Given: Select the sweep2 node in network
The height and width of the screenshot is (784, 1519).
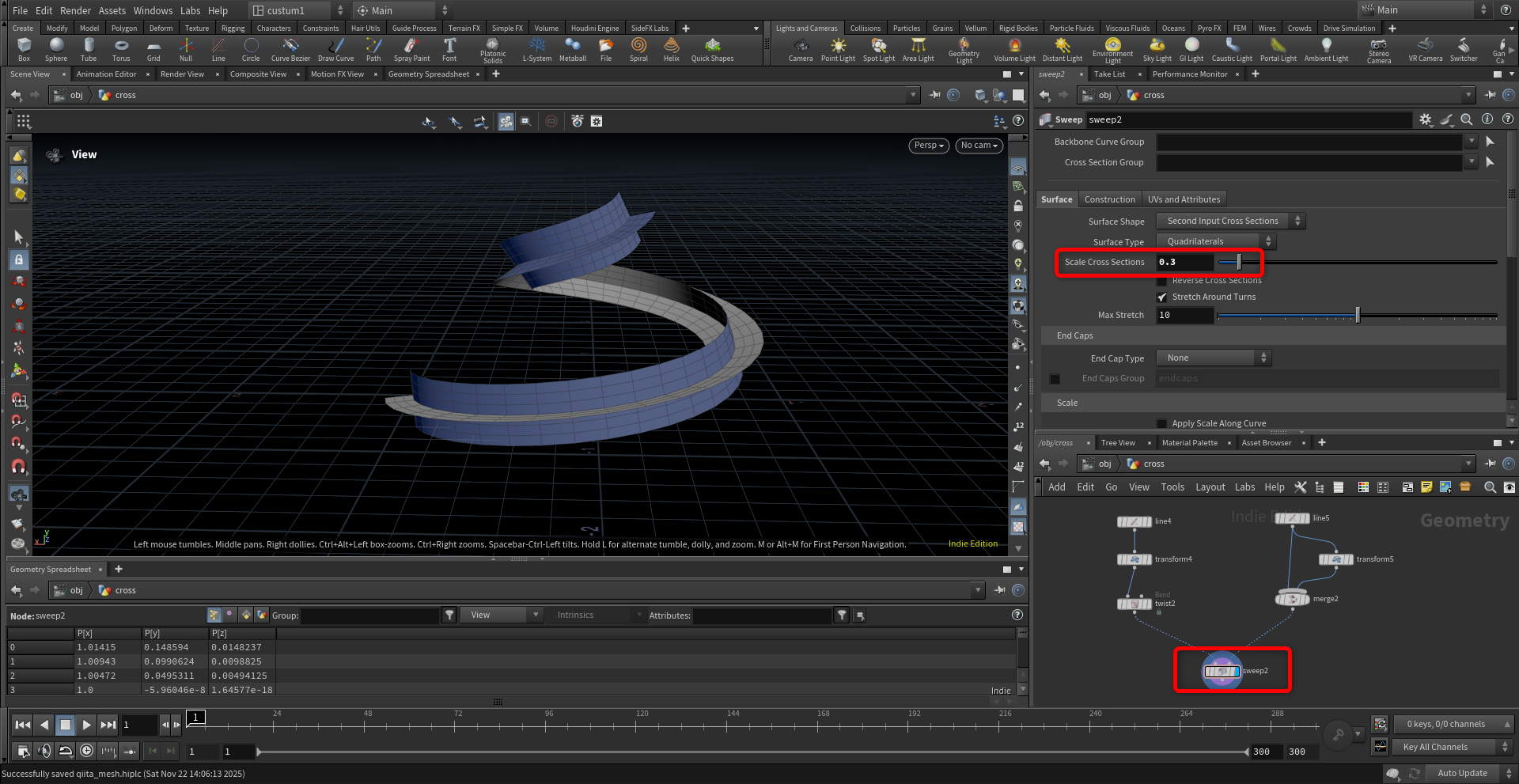Looking at the screenshot, I should tap(1222, 671).
